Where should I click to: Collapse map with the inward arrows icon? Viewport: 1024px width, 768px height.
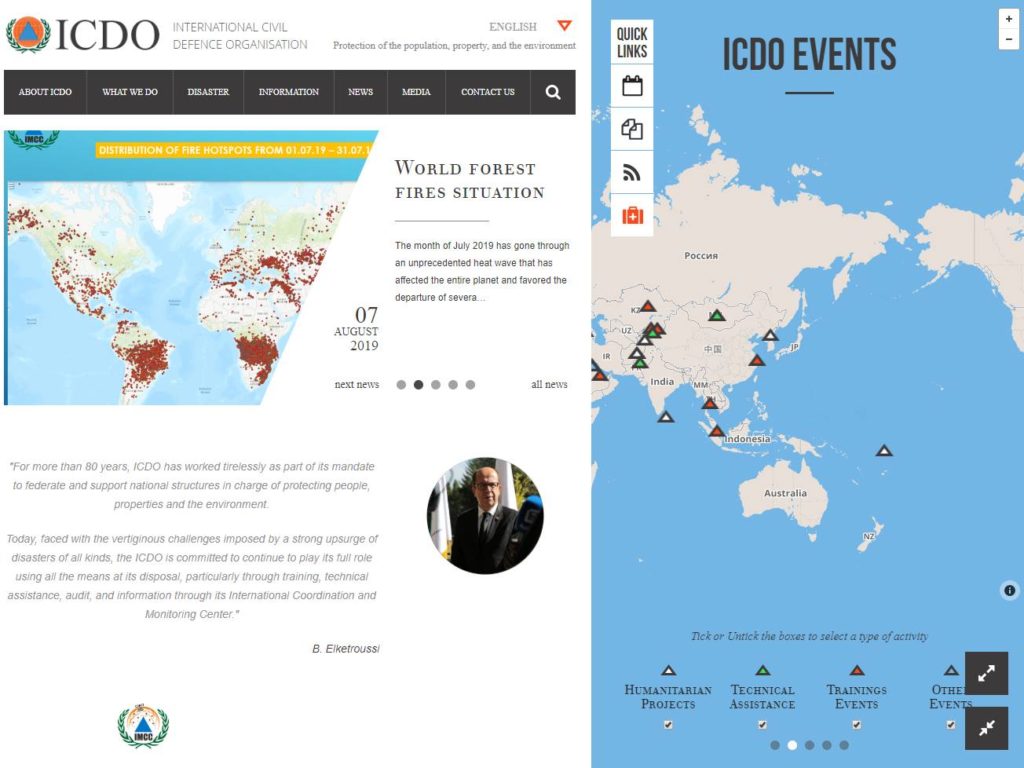click(986, 728)
